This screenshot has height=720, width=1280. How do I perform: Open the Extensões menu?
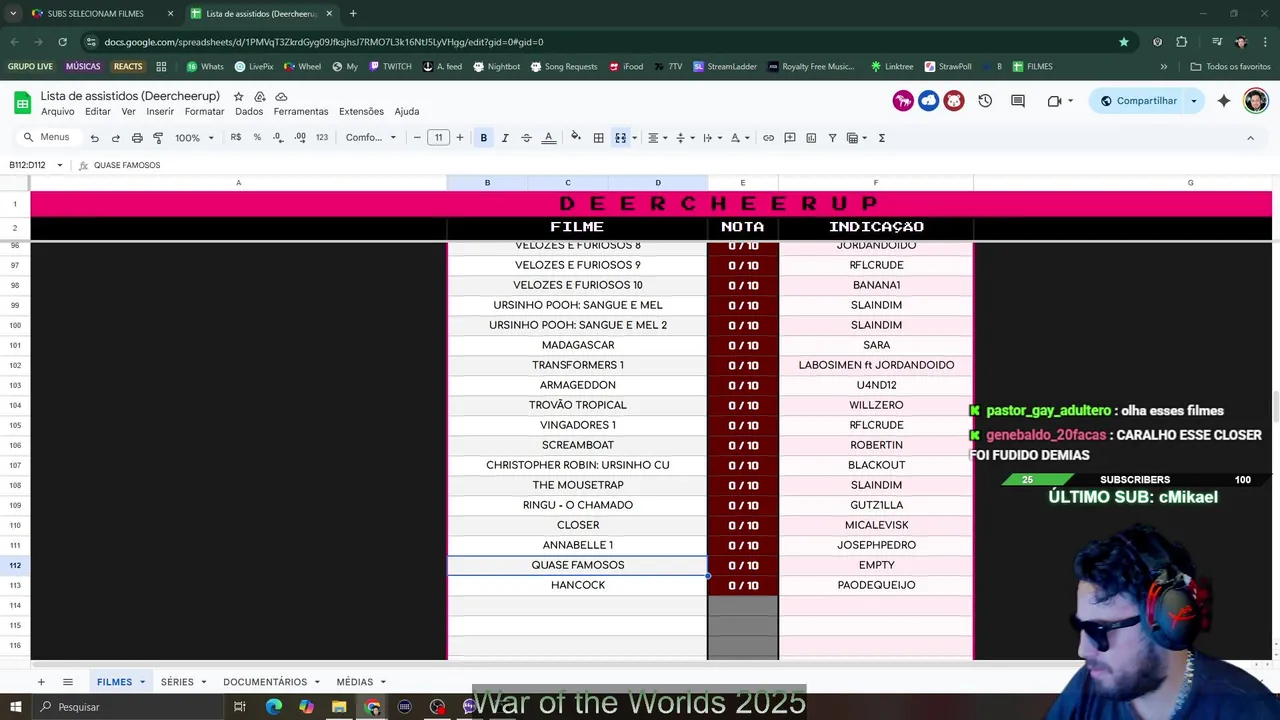pyautogui.click(x=361, y=112)
